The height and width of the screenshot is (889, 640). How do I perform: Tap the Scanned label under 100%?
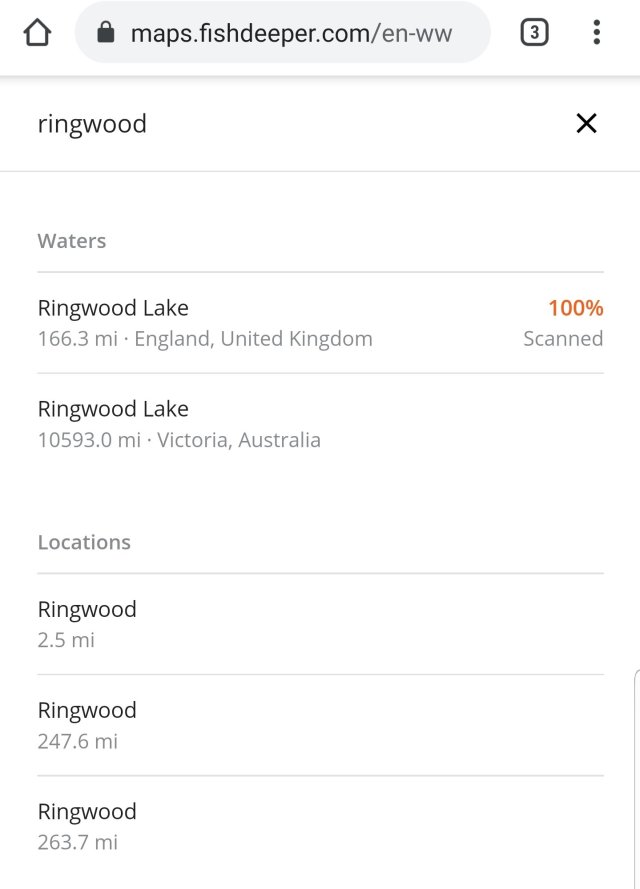(563, 339)
